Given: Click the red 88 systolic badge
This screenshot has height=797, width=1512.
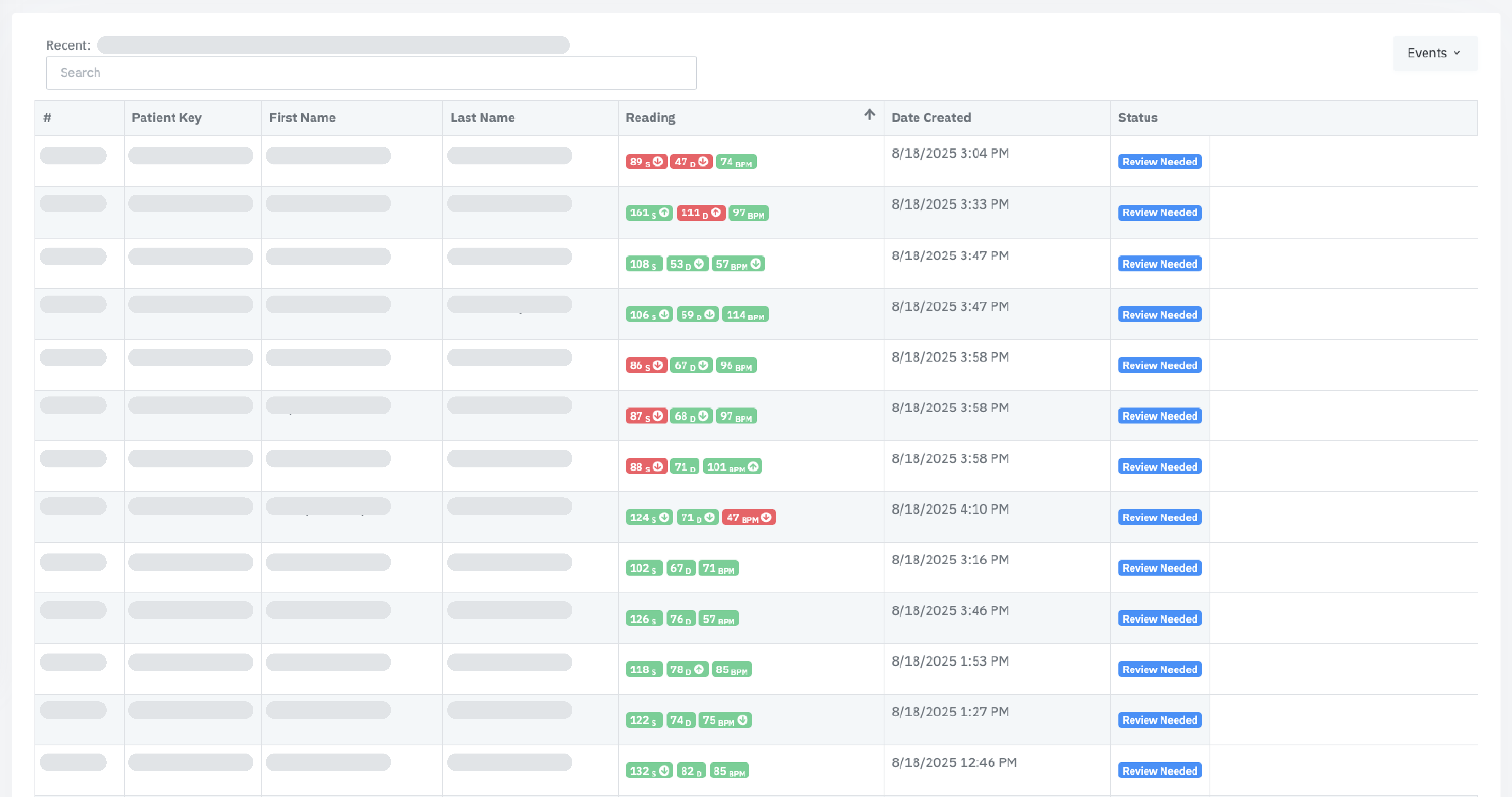Looking at the screenshot, I should point(646,467).
